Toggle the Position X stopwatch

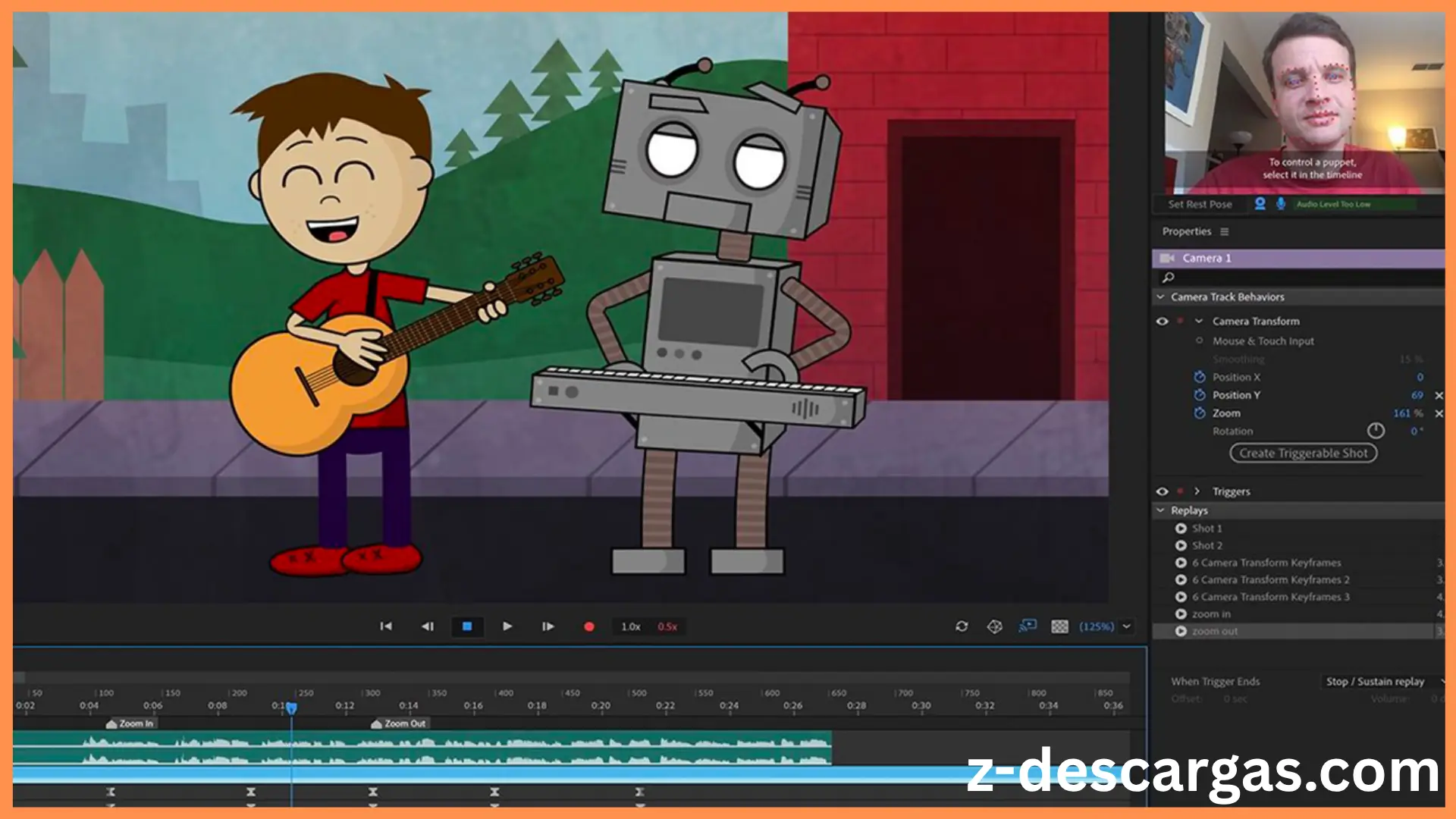(x=1200, y=377)
